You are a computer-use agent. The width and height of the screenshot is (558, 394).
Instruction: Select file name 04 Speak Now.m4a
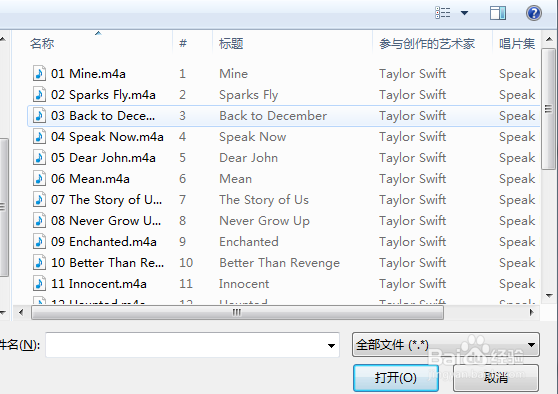[x=107, y=137]
